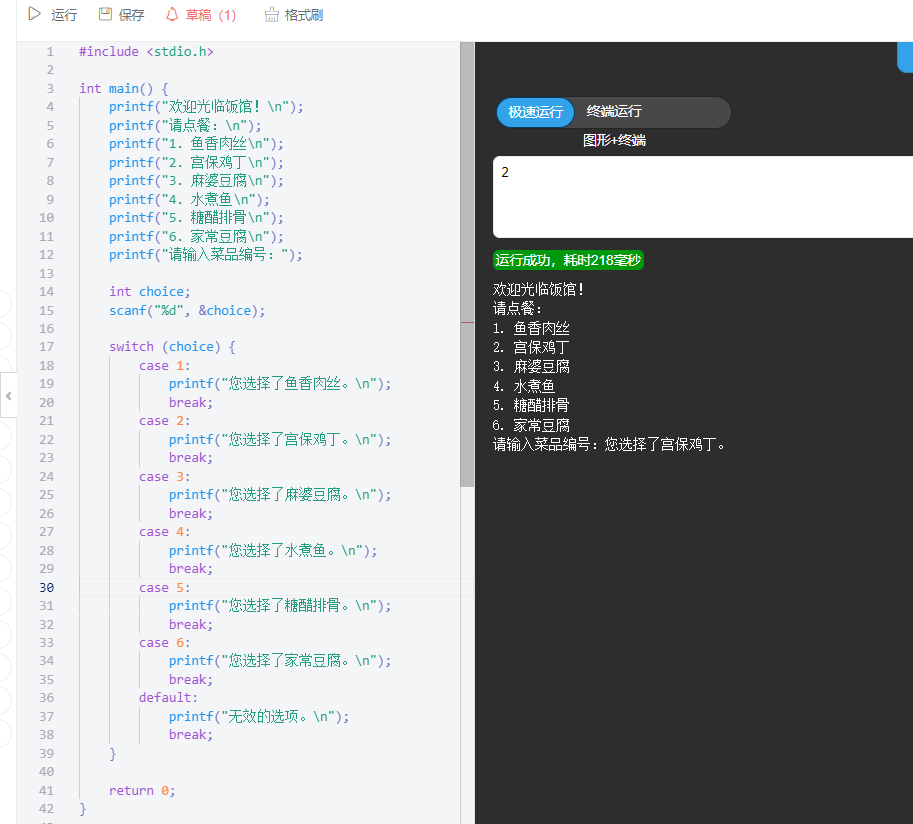Click output line 6. 家常豆腐

531,425
